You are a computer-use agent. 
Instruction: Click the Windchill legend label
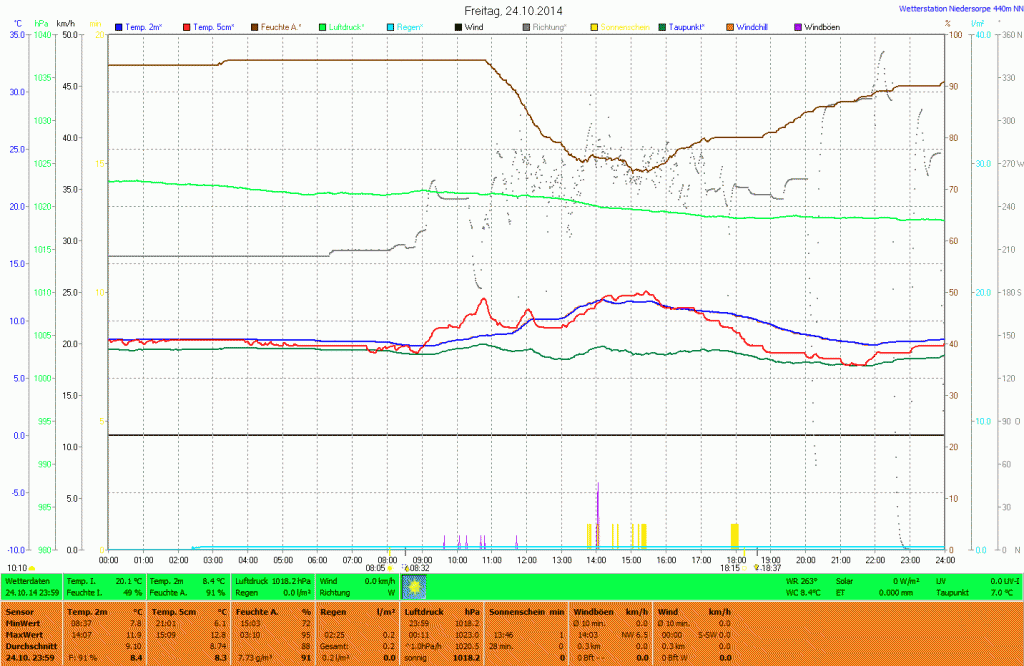tap(752, 26)
